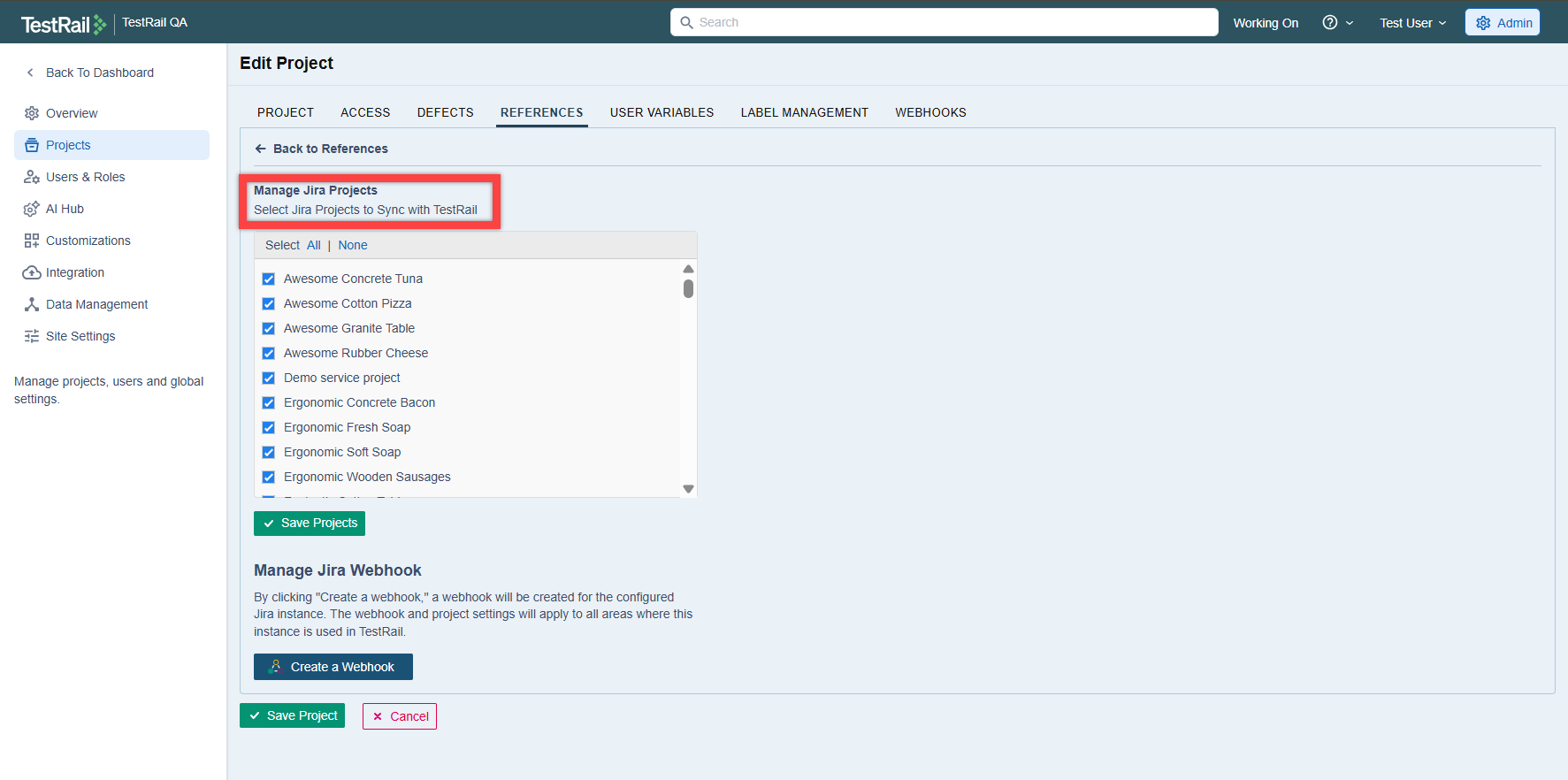Click the Overview gear icon

[32, 113]
